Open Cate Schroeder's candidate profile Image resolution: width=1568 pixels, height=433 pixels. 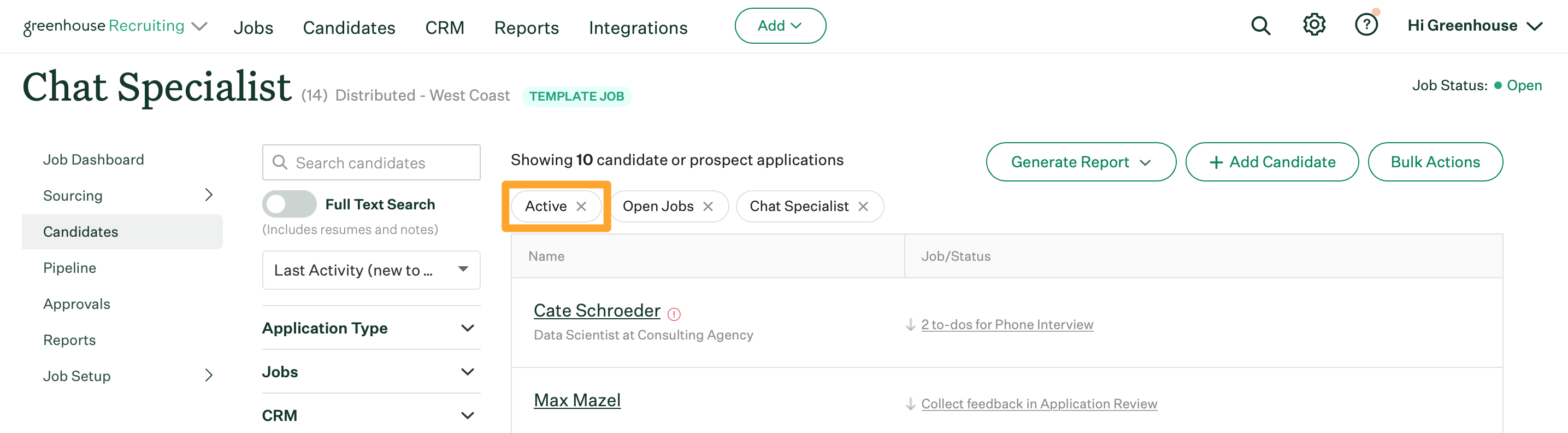[x=597, y=311]
